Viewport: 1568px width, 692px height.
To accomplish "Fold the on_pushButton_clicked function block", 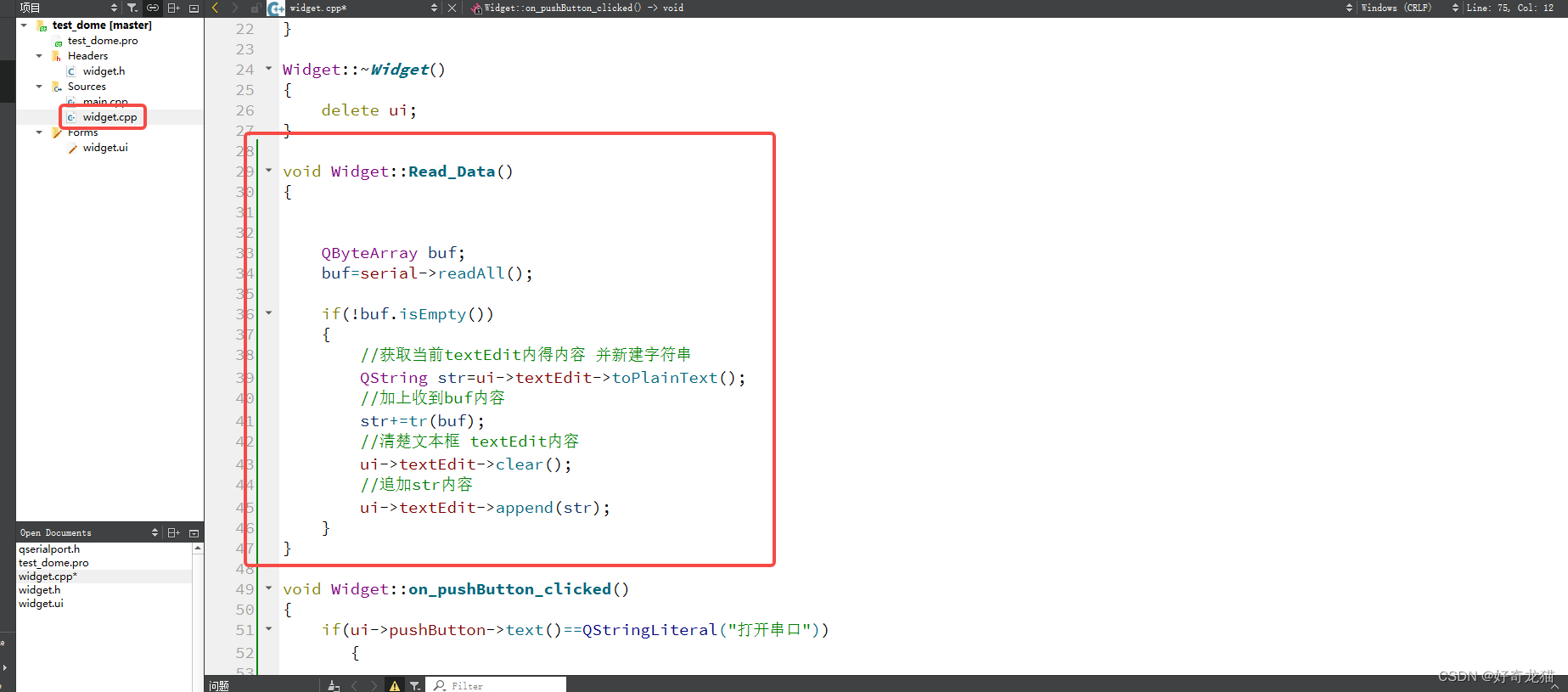I will pos(269,588).
